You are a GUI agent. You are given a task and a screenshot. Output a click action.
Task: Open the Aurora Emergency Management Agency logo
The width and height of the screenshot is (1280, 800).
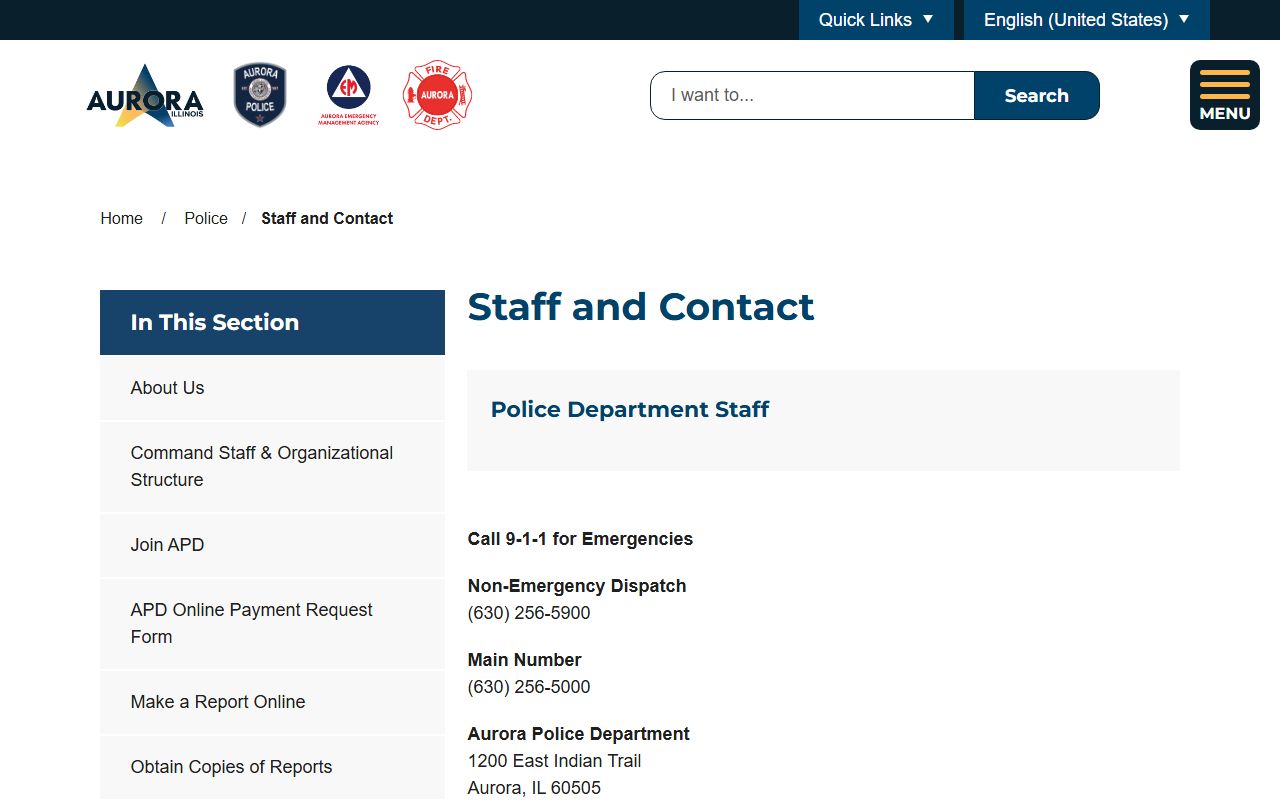(349, 95)
